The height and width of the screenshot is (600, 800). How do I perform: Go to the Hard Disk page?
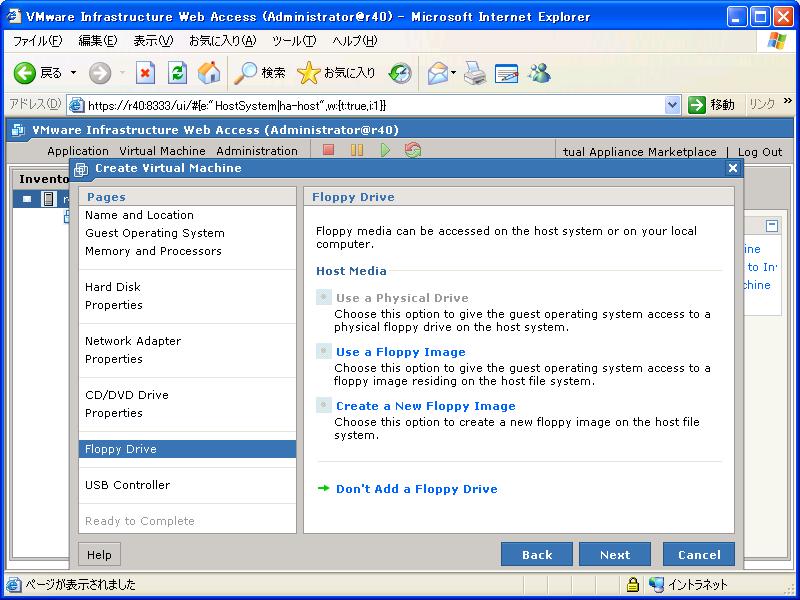coord(113,287)
